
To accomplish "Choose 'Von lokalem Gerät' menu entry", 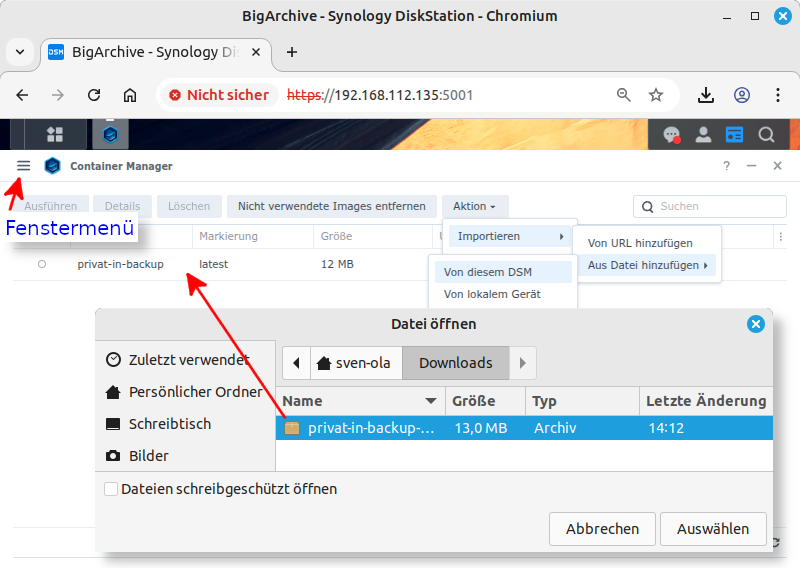I will click(492, 294).
